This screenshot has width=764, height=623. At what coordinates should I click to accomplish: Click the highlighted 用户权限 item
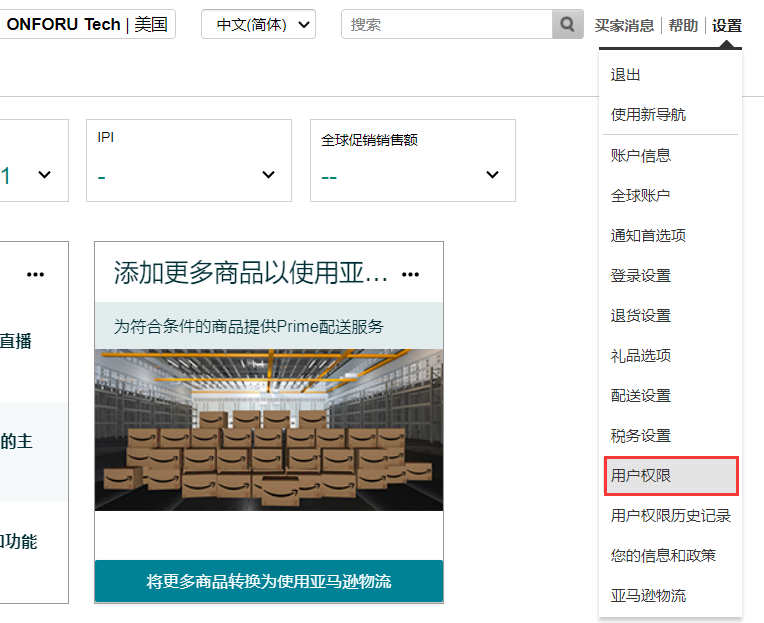coord(671,476)
